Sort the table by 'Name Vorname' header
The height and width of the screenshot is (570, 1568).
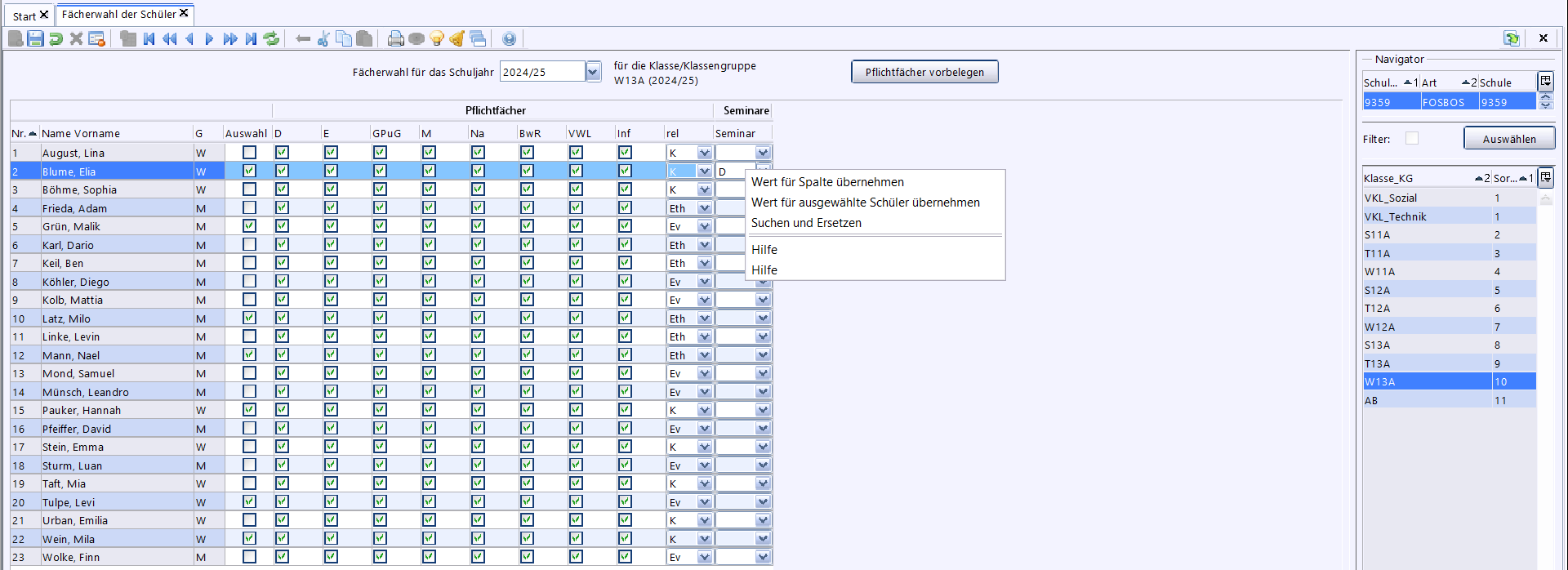pos(116,133)
